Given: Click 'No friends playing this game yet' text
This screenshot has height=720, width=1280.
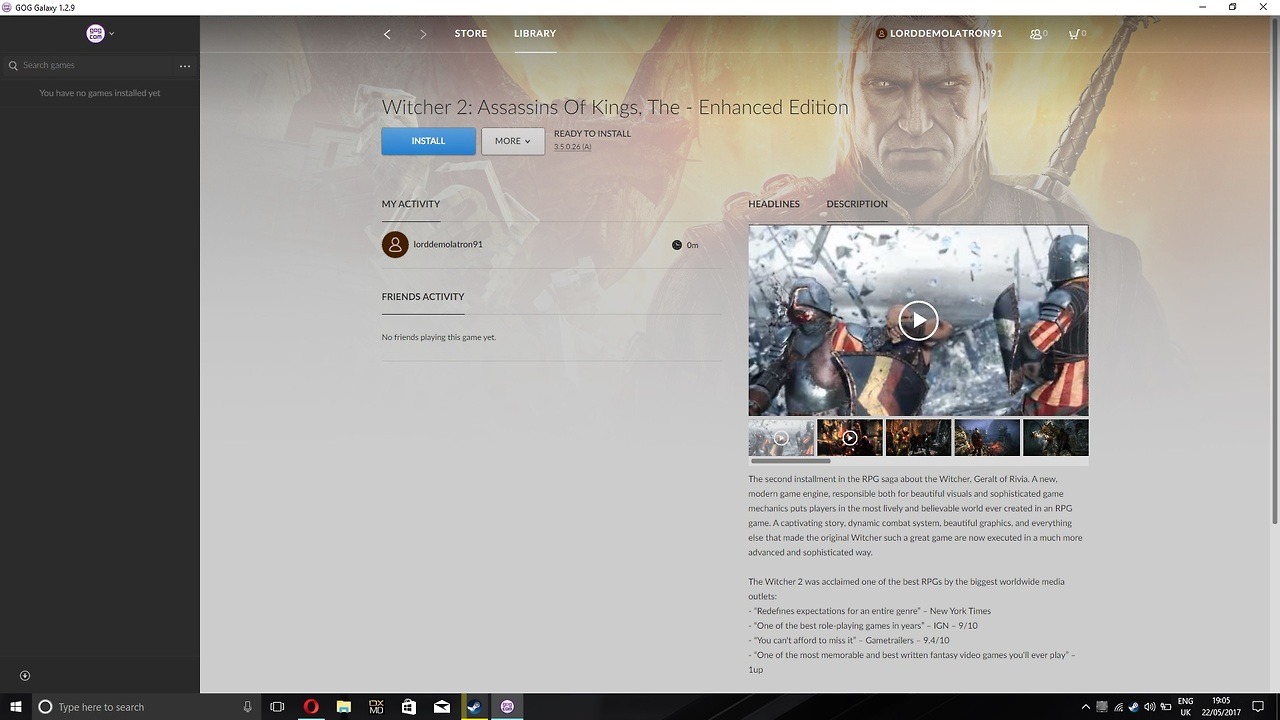Looking at the screenshot, I should coord(439,337).
